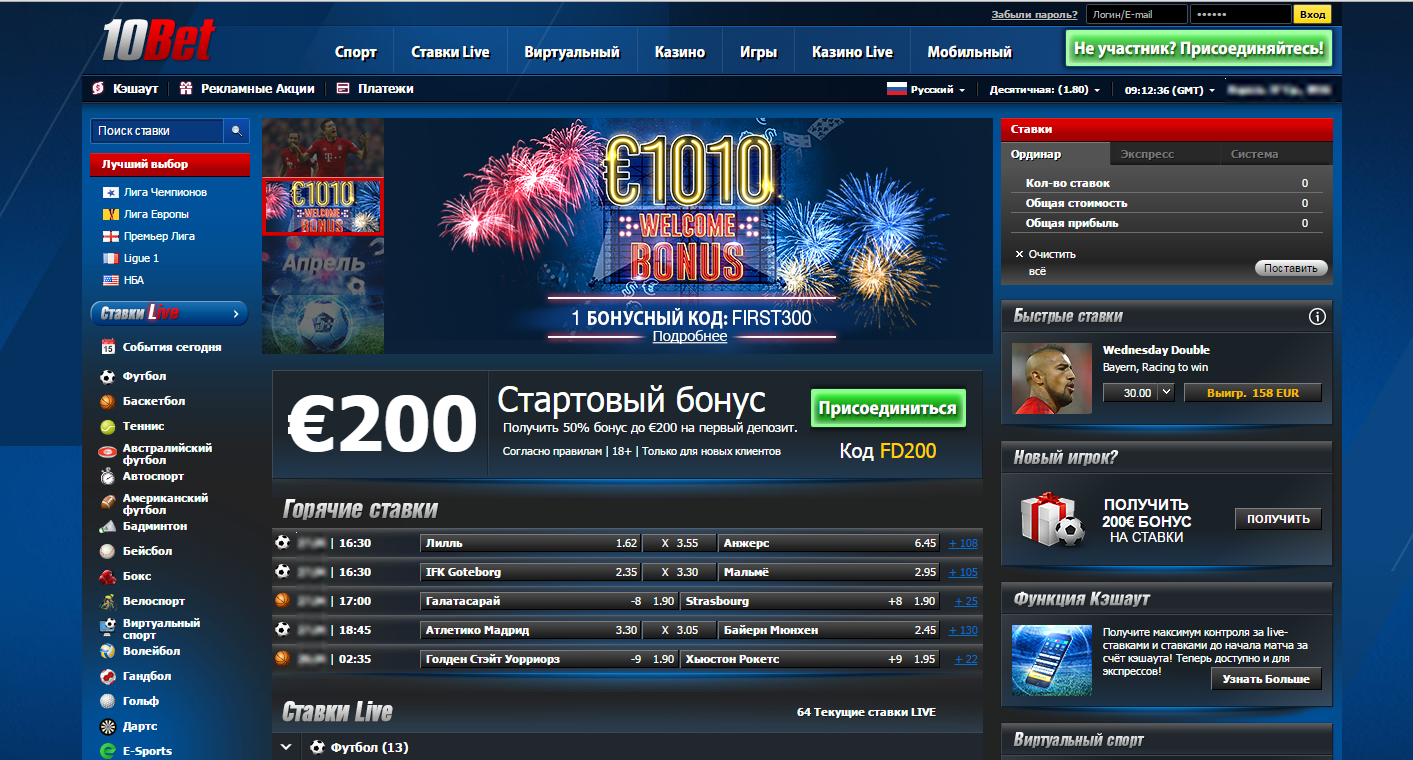This screenshot has height=760, width=1413.
Task: Click the Логин/E-mail input field
Action: [x=1136, y=14]
